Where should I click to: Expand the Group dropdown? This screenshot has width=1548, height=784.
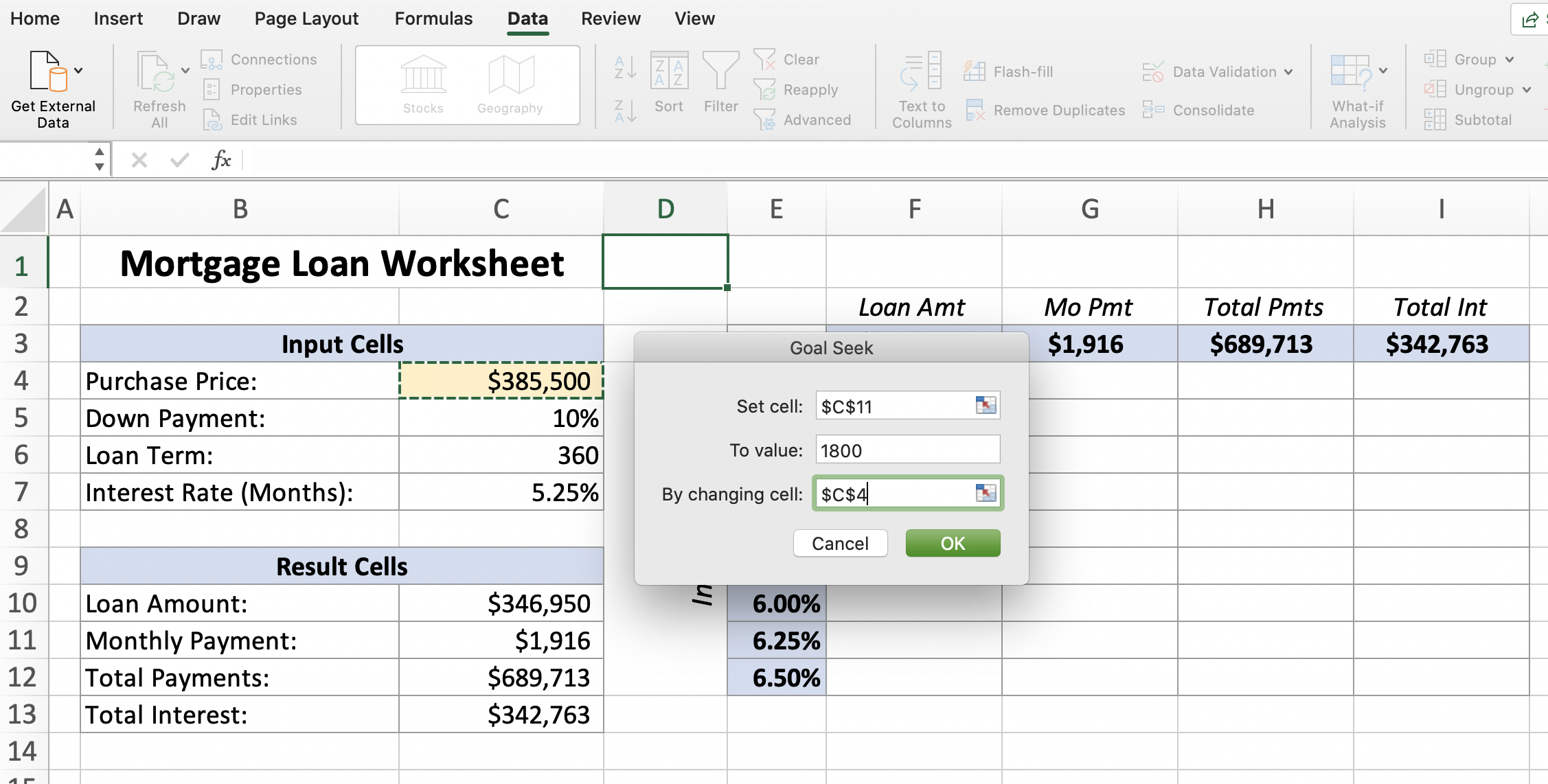pos(1510,60)
